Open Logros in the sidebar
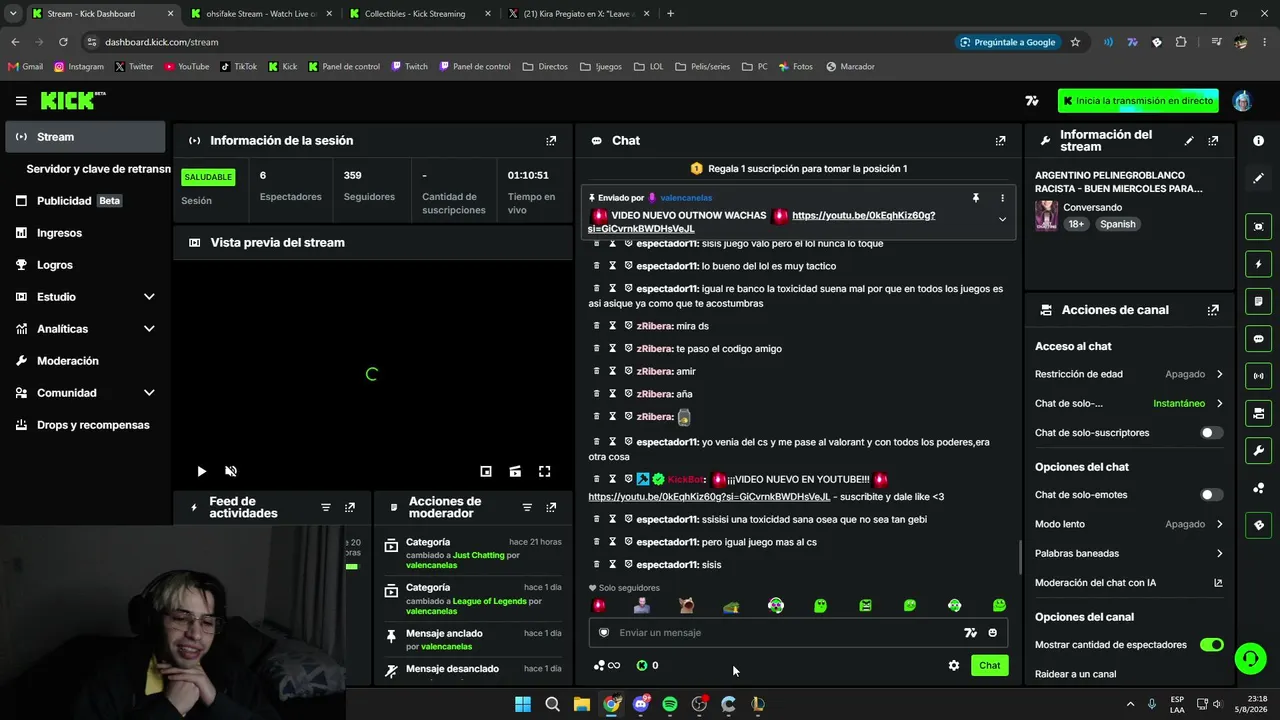The height and width of the screenshot is (720, 1280). tap(85, 265)
